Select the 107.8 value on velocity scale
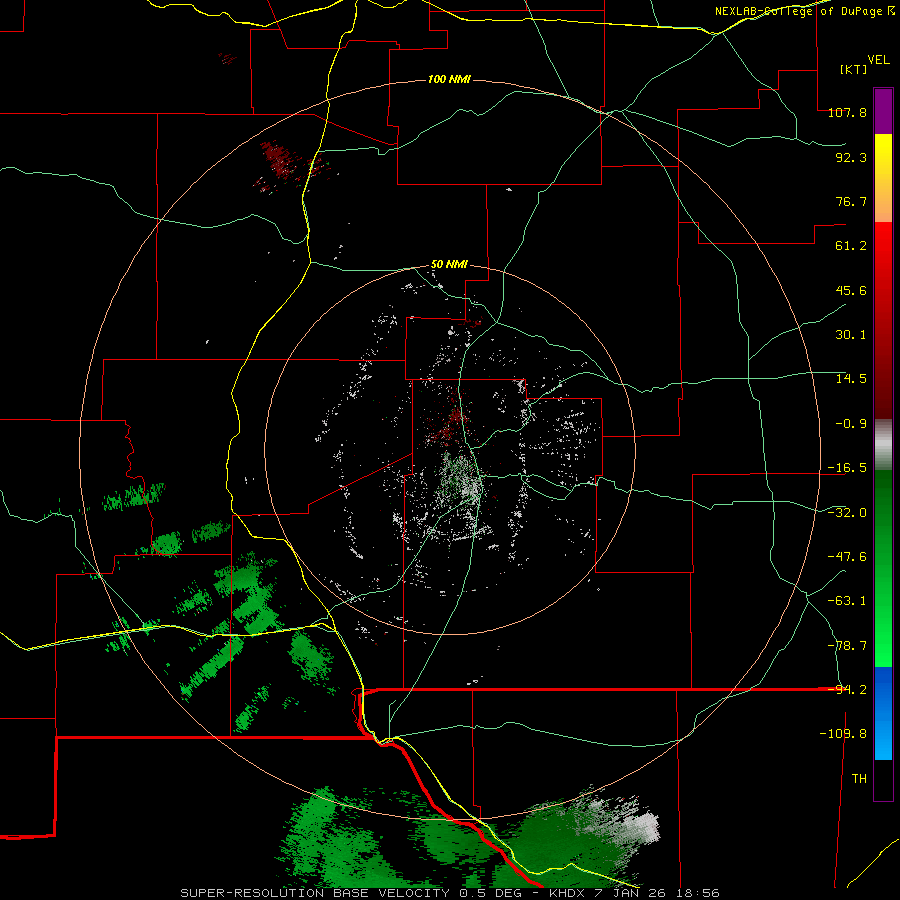The image size is (900, 900). tap(847, 112)
